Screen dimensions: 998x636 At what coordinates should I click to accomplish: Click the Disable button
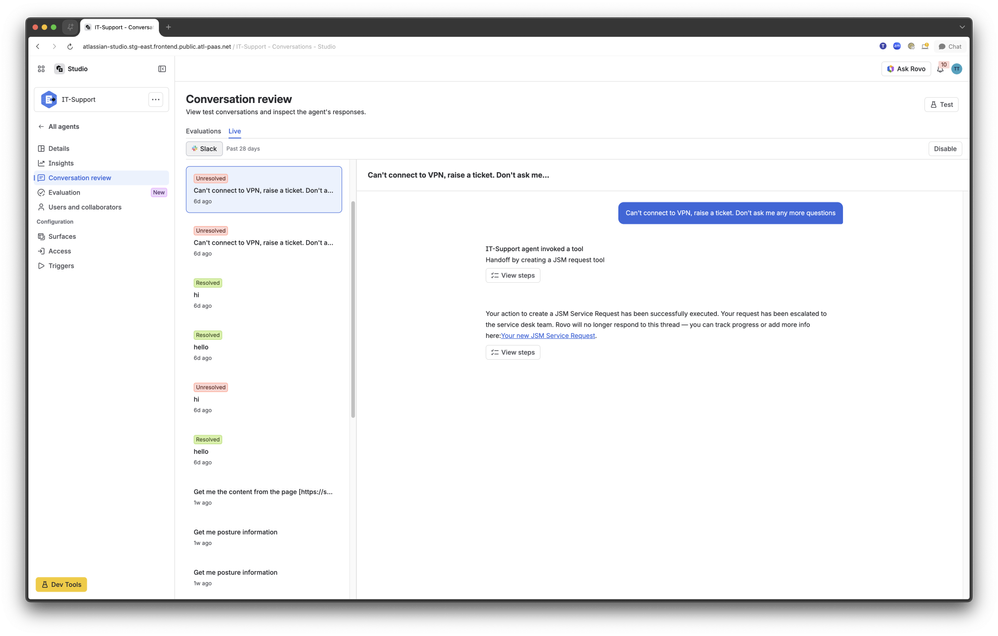click(945, 148)
